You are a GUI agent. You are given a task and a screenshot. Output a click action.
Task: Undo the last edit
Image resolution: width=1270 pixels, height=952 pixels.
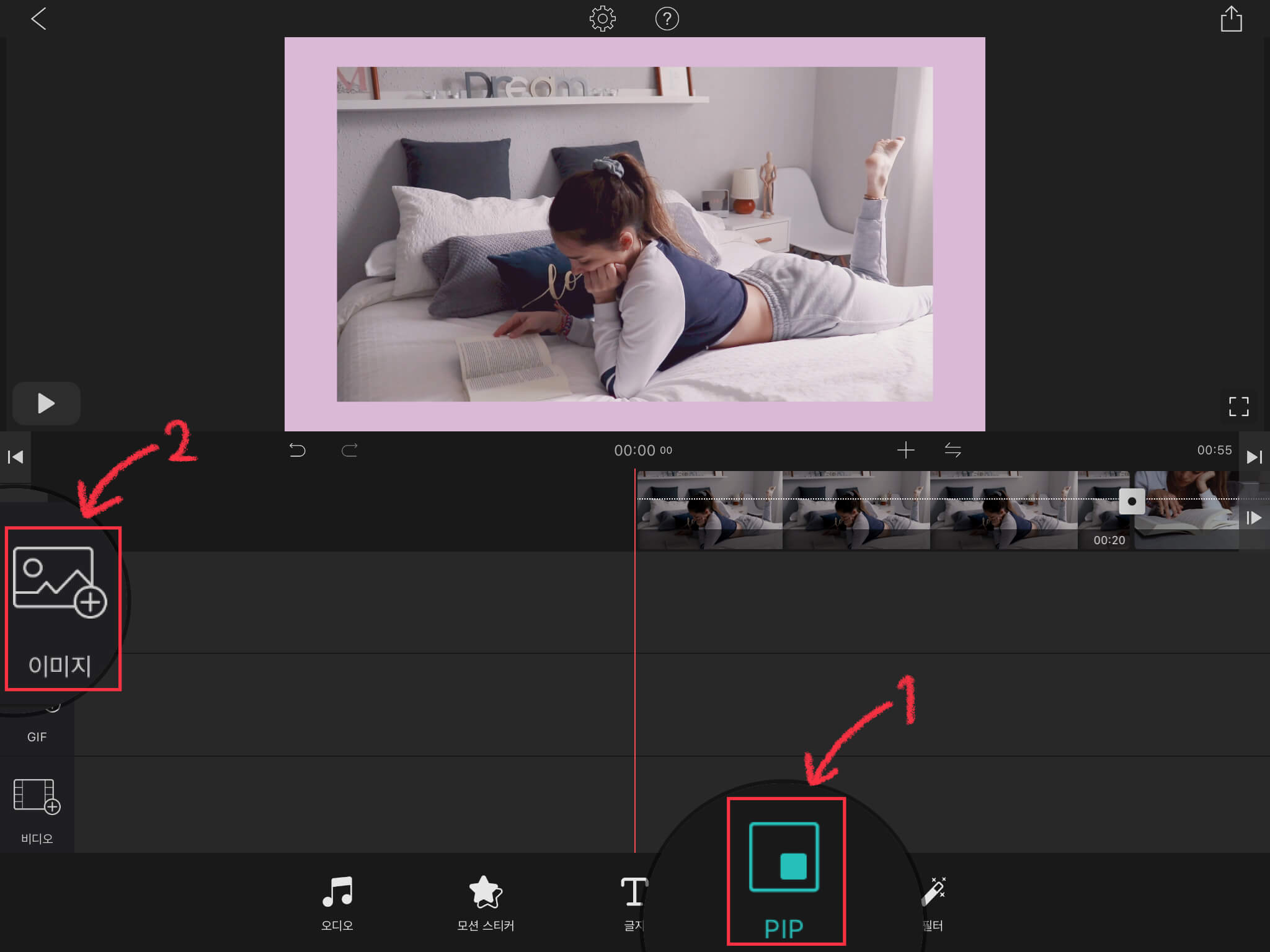tap(298, 450)
